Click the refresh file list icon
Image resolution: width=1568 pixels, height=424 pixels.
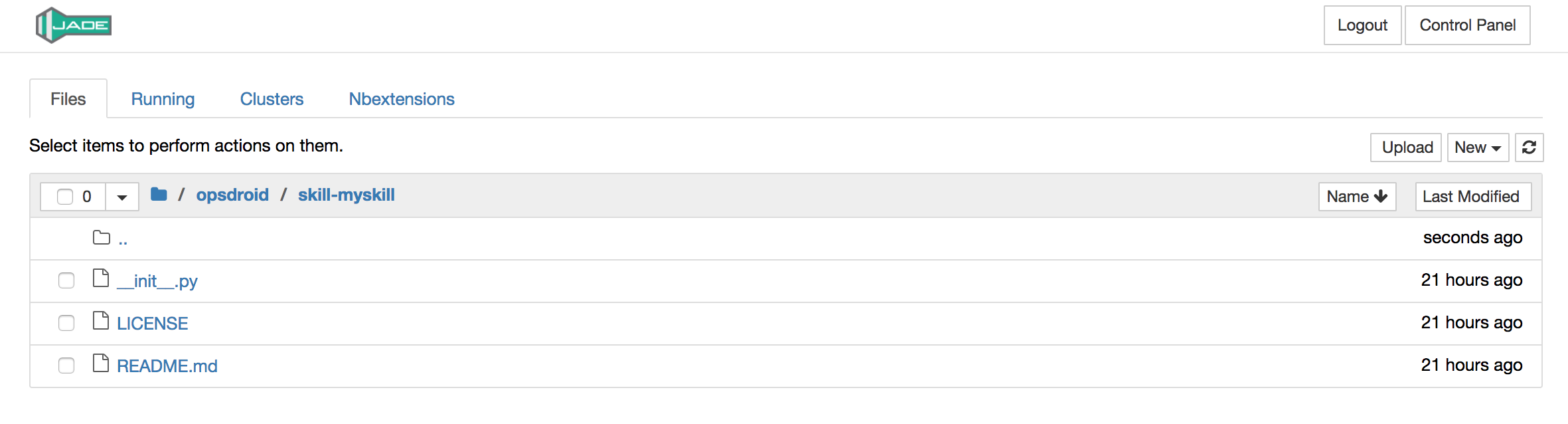(1529, 148)
